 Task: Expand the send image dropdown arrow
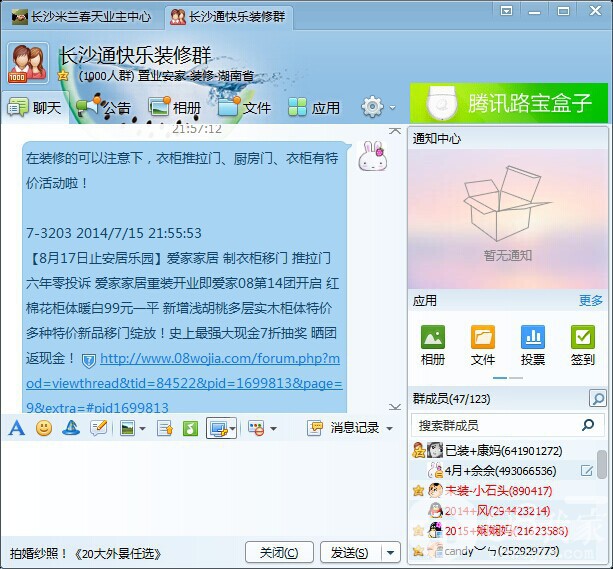click(x=142, y=429)
